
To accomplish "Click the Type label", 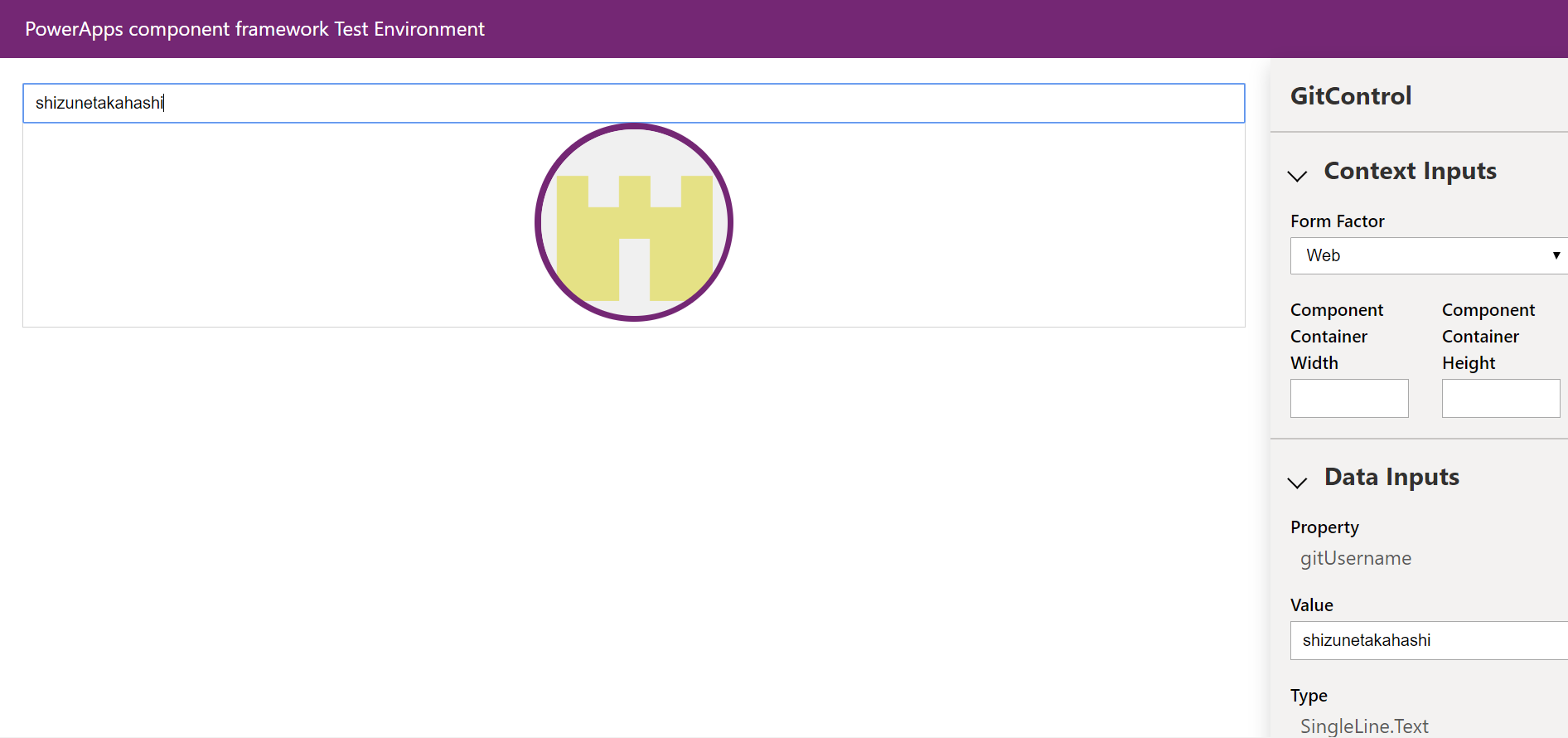I will [1309, 696].
